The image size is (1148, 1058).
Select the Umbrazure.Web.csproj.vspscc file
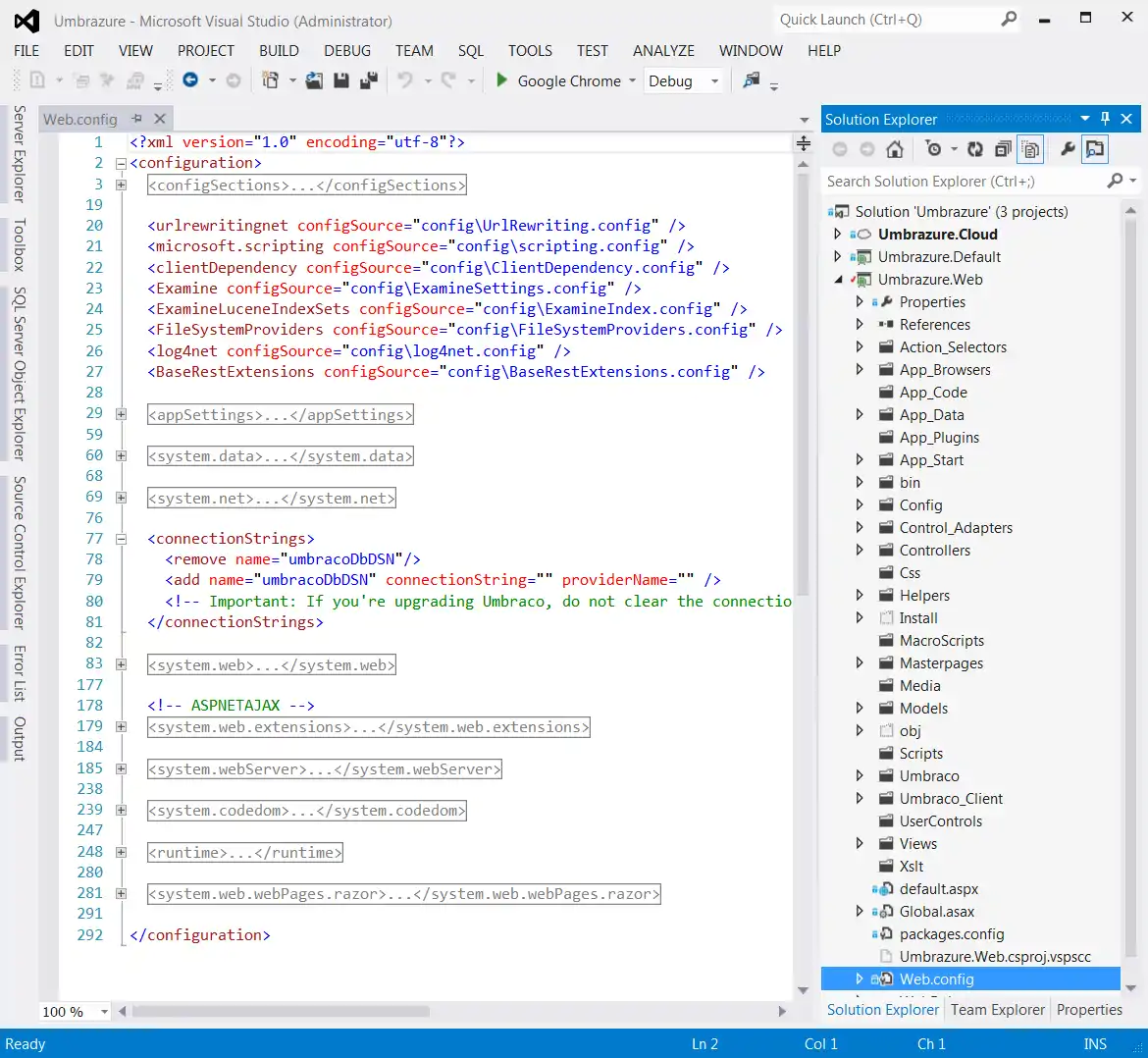coord(995,957)
